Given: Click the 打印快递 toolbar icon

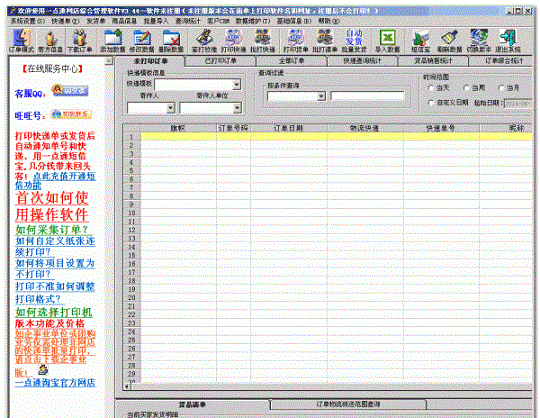Looking at the screenshot, I should click(x=233, y=41).
